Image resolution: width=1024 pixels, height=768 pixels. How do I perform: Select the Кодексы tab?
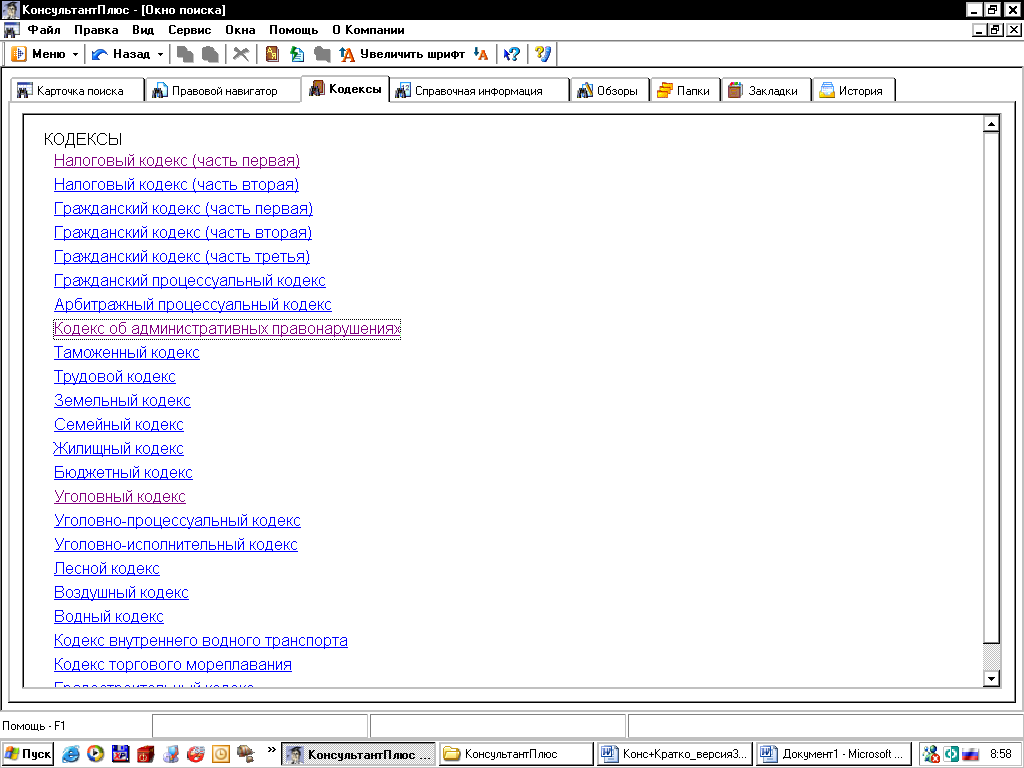(x=345, y=89)
